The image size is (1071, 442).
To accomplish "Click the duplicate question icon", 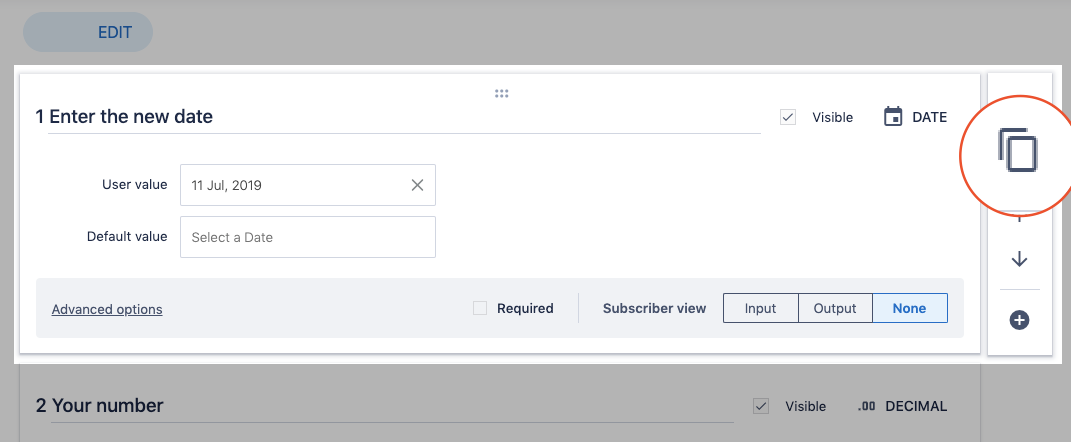I will [x=1018, y=151].
